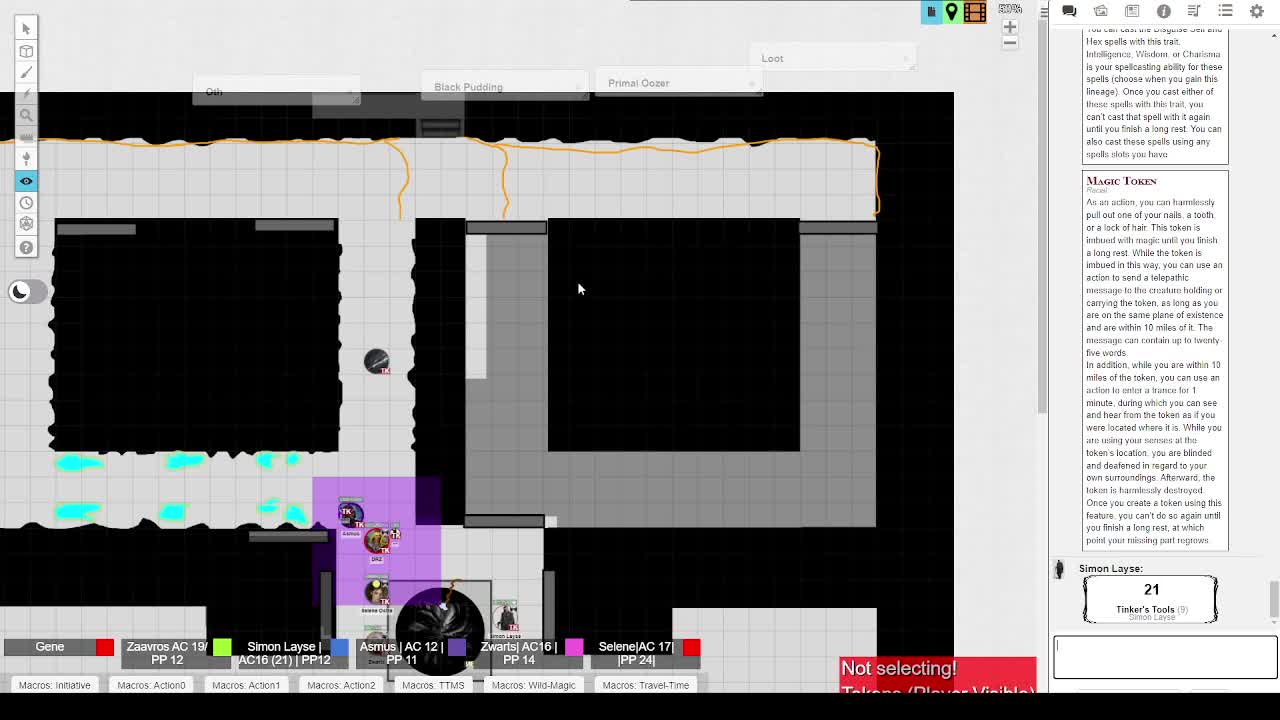Click Zwarts's magenta color swatch
The width and height of the screenshot is (1280, 720).
pos(573,647)
